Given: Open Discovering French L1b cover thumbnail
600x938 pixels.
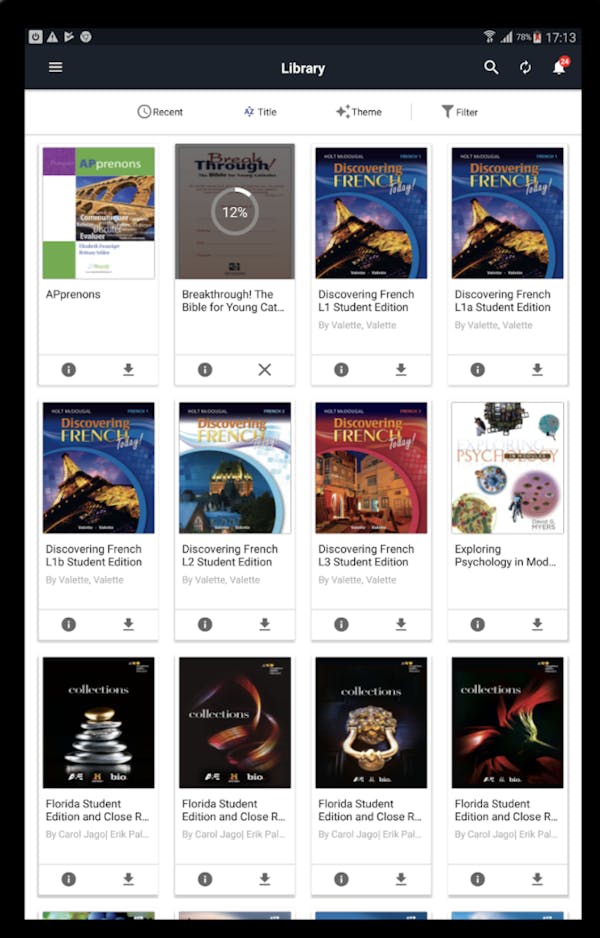Looking at the screenshot, I should click(x=99, y=468).
